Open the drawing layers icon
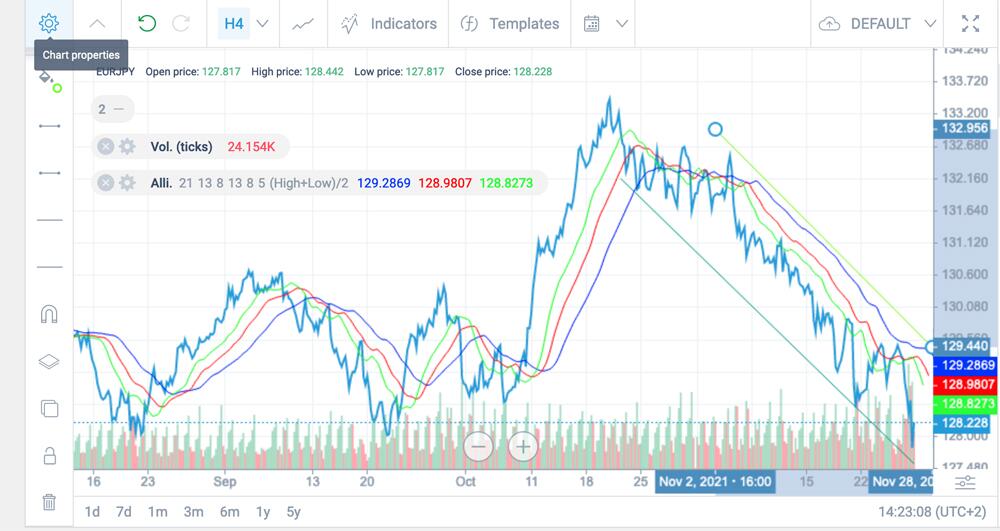The height and width of the screenshot is (531, 1000). click(x=49, y=362)
